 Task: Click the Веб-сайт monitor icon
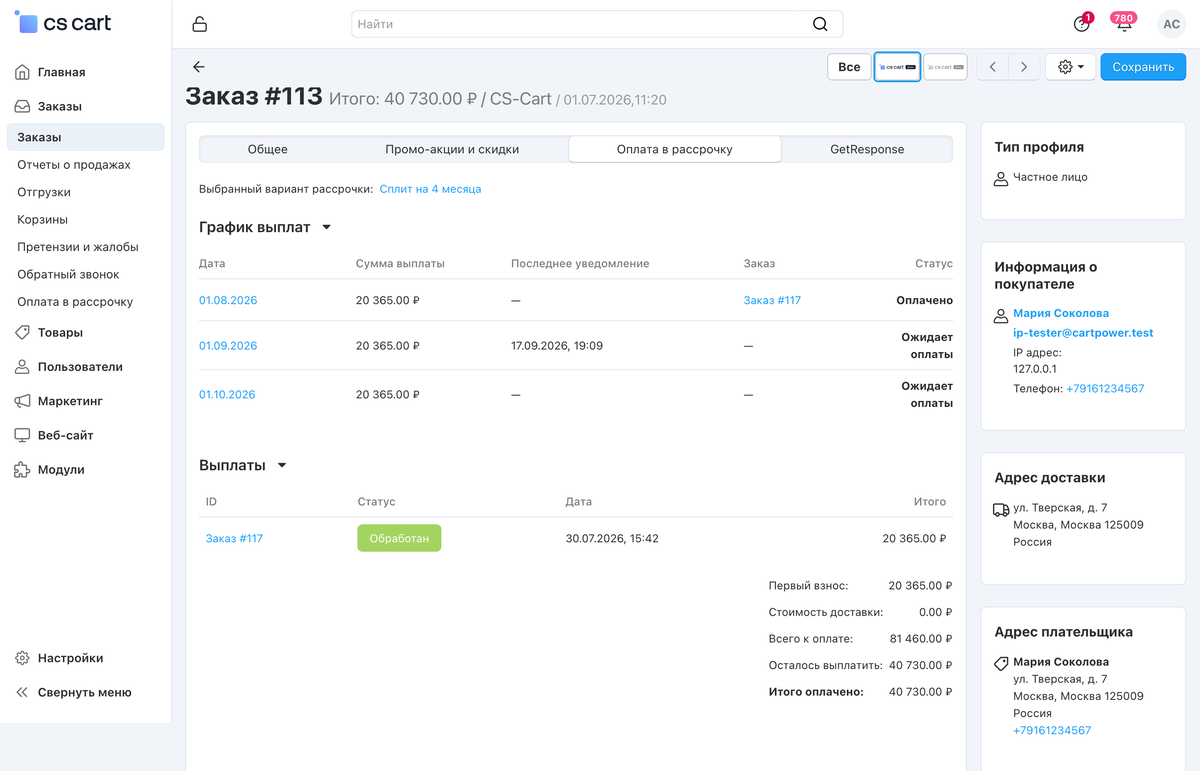click(22, 435)
